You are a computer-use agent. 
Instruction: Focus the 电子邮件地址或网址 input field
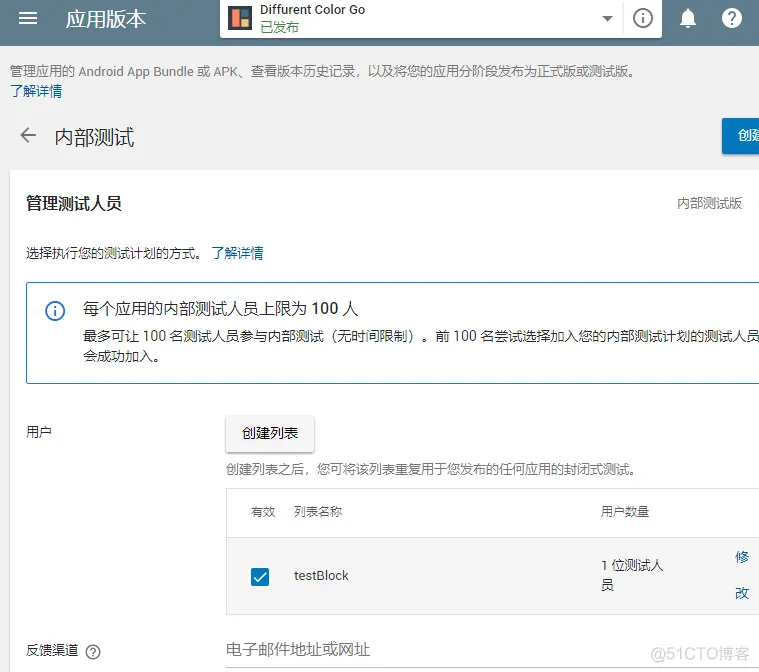click(x=492, y=650)
